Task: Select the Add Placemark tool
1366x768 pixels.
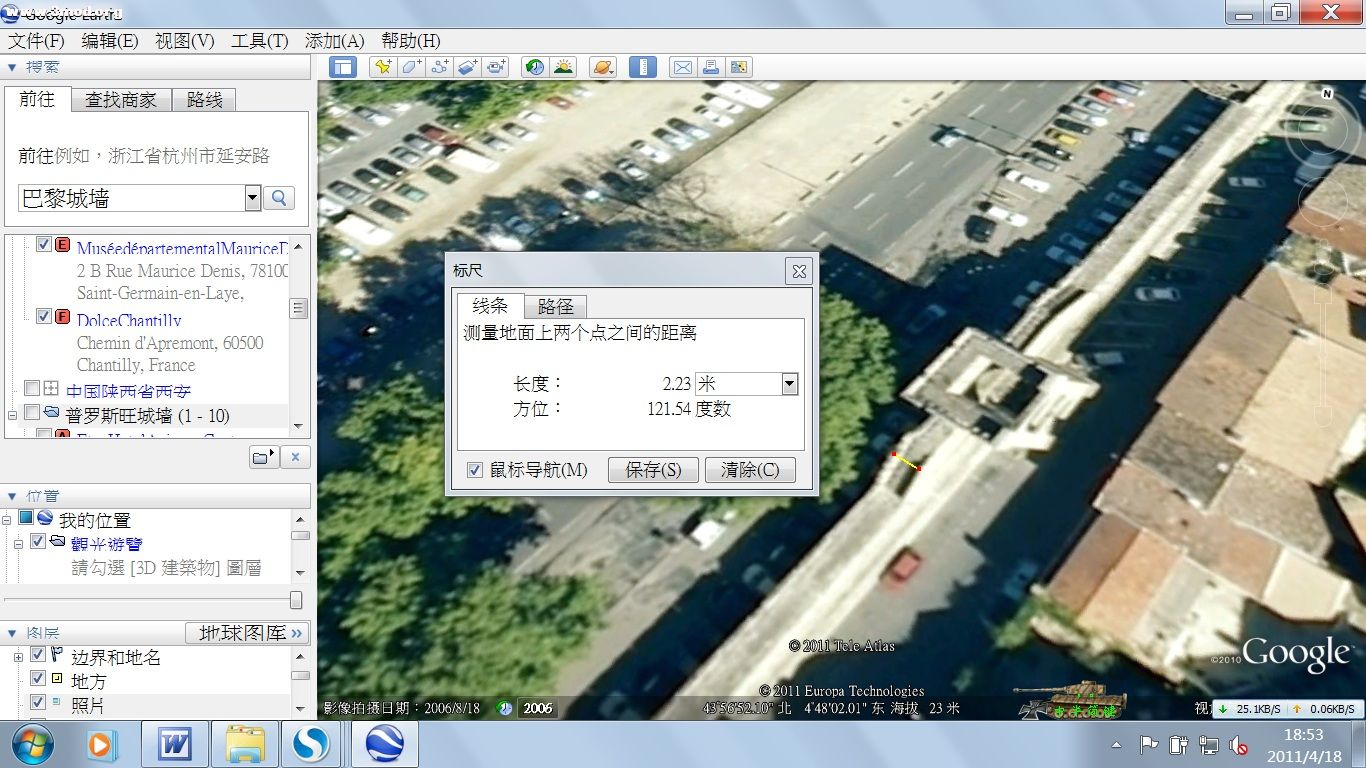Action: 381,67
